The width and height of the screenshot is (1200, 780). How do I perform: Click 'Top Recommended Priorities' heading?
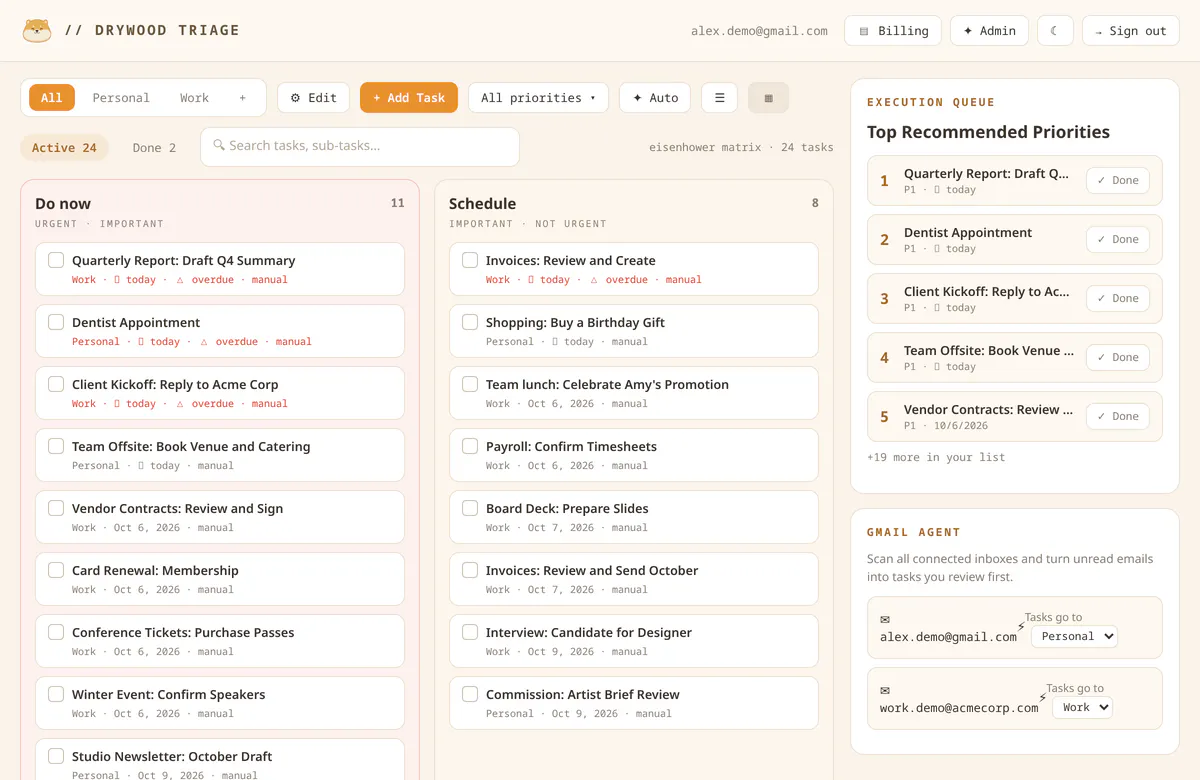(988, 132)
